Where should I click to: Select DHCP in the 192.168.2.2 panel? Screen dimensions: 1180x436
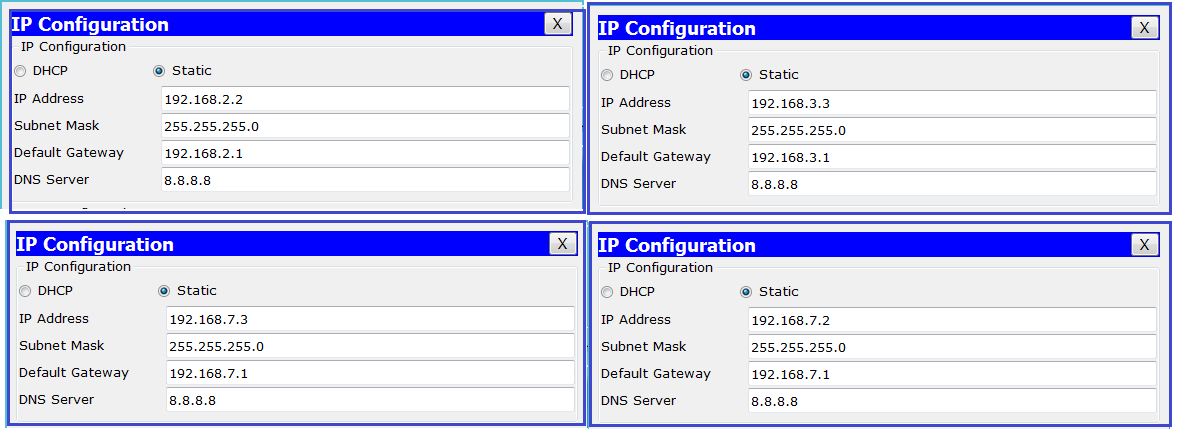click(20, 71)
